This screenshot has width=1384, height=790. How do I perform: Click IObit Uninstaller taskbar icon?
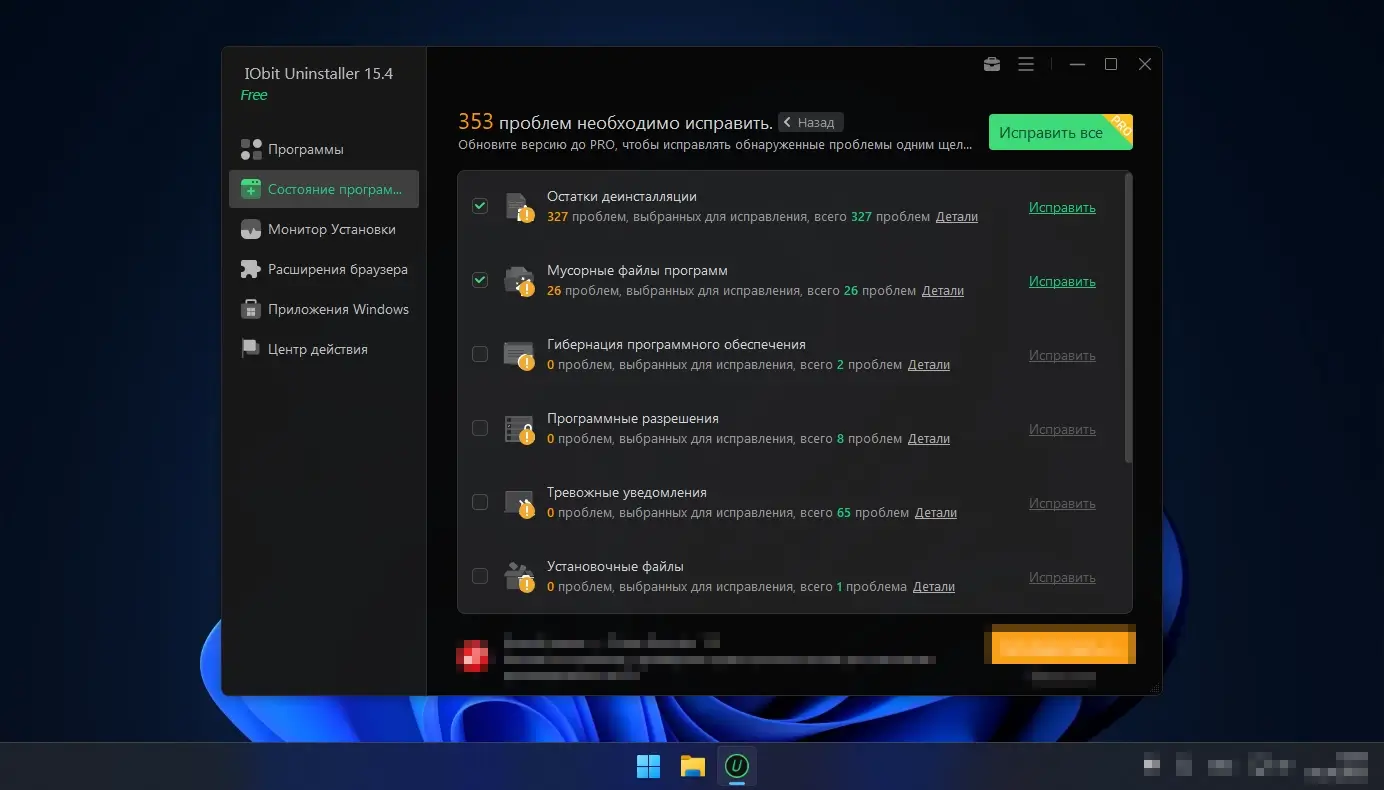pos(737,766)
